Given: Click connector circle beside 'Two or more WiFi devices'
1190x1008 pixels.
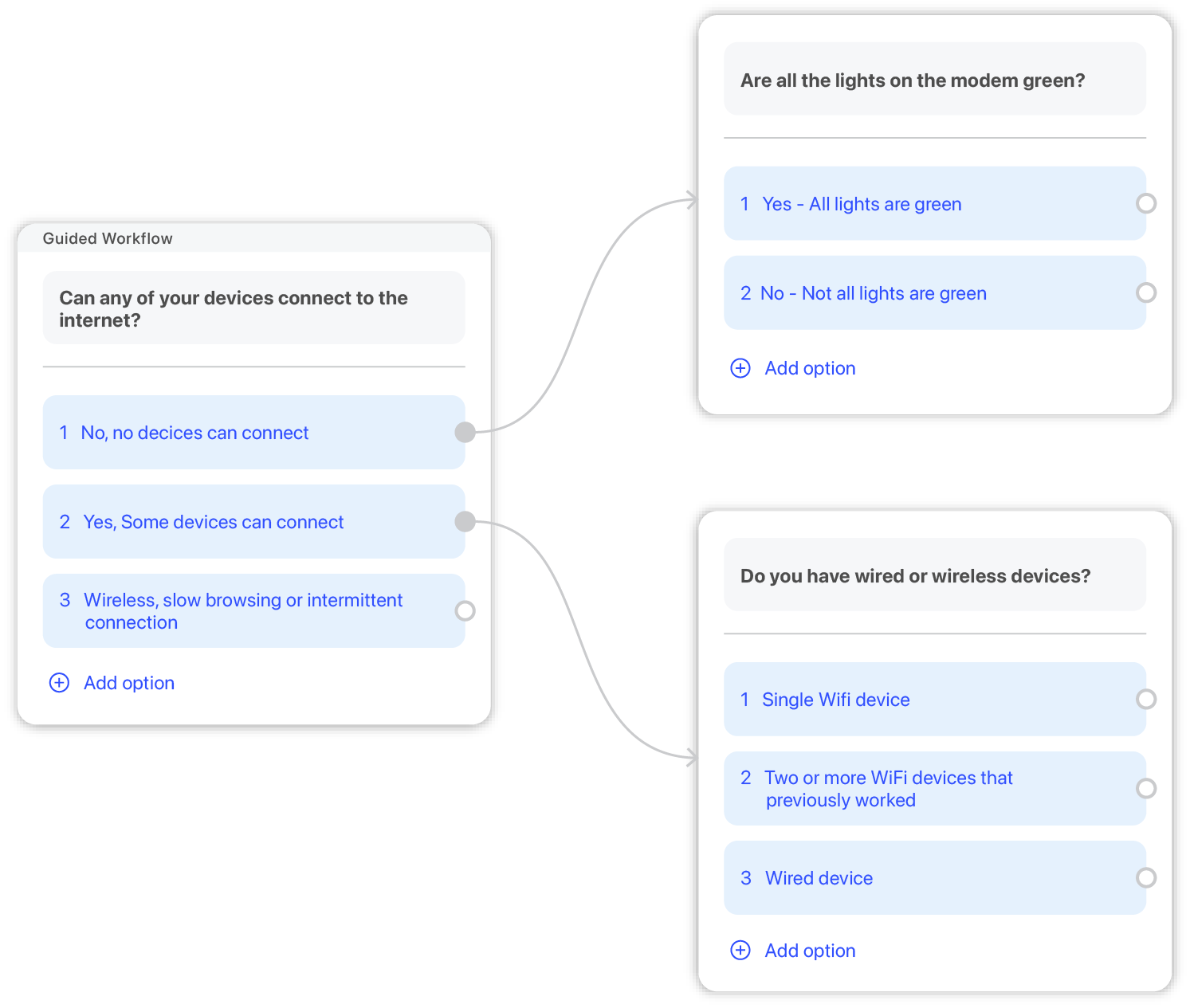Looking at the screenshot, I should pyautogui.click(x=1146, y=788).
